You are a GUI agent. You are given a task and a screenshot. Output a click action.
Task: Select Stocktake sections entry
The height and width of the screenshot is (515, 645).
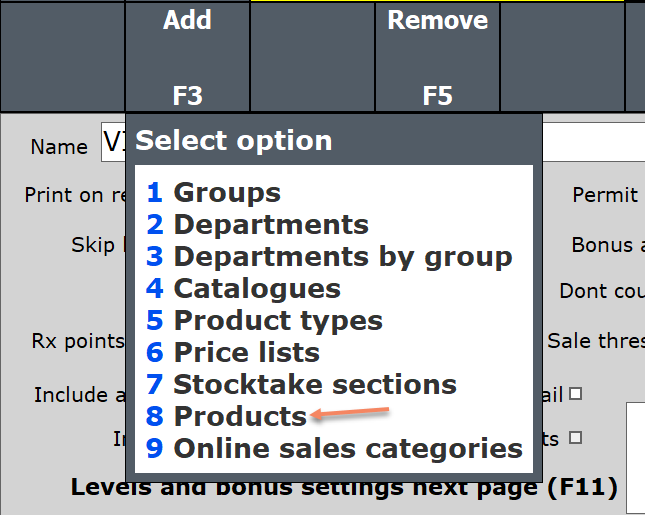[301, 384]
